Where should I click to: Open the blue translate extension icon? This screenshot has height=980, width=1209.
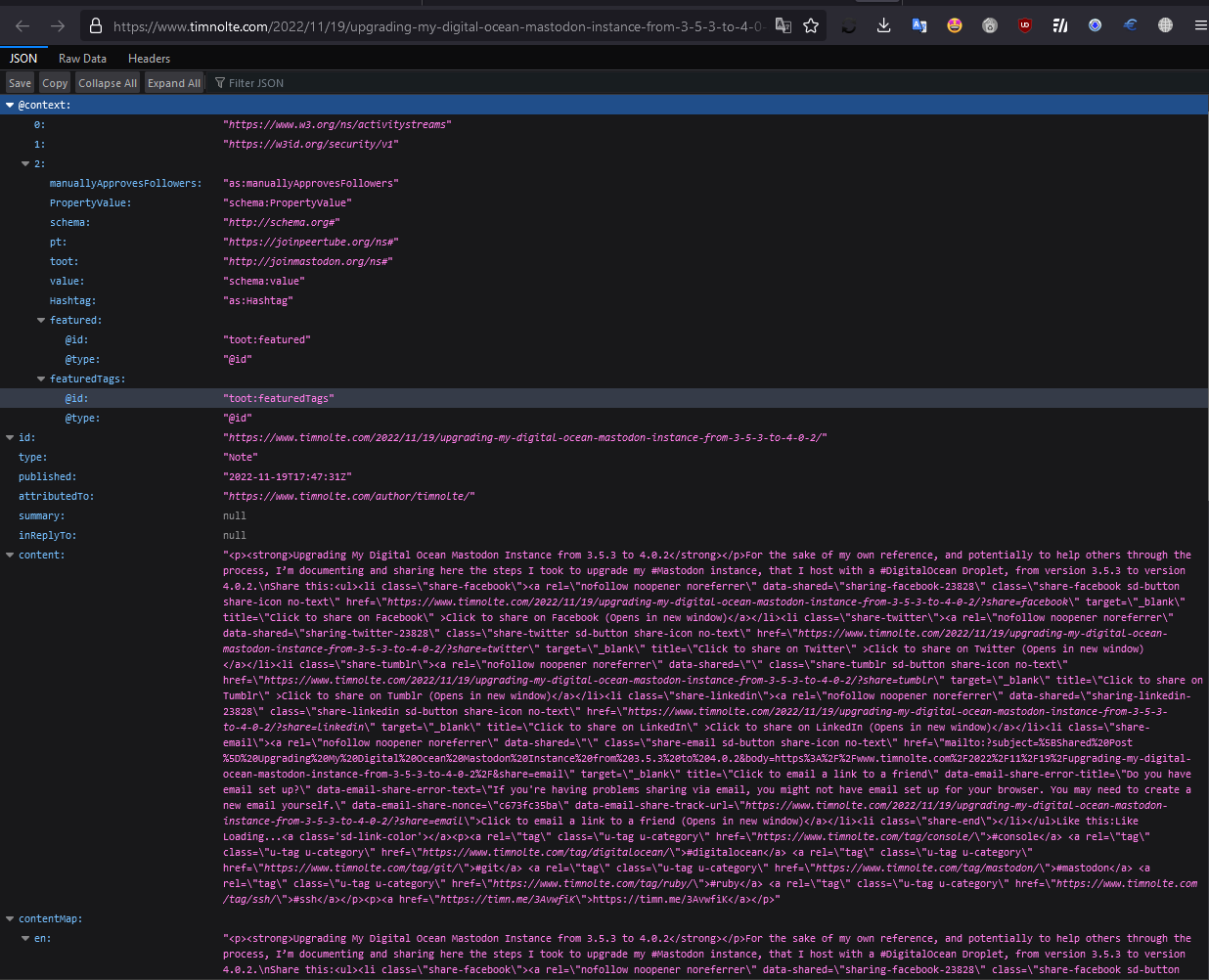(919, 26)
